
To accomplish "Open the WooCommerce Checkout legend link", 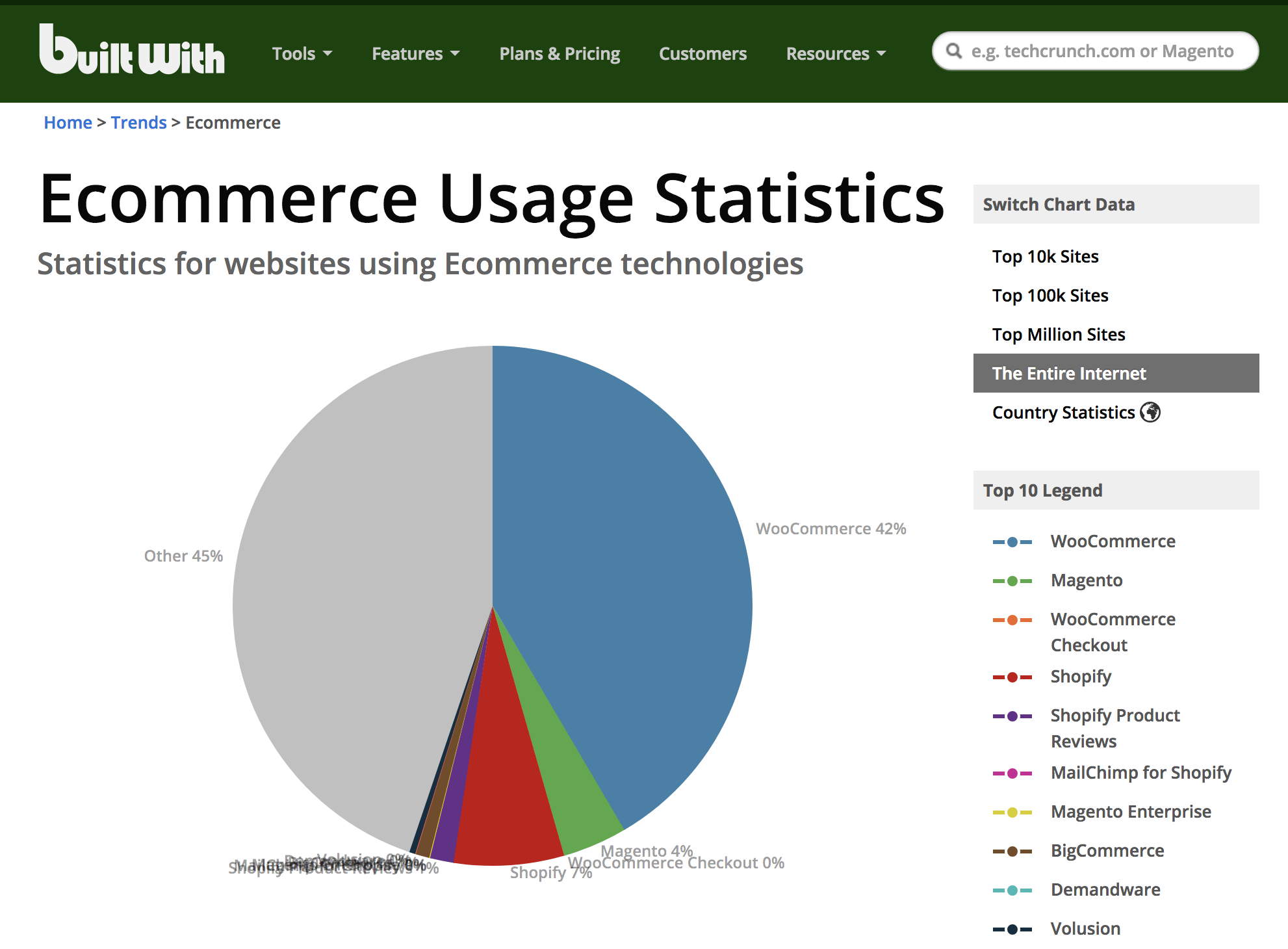I will pyautogui.click(x=1113, y=632).
